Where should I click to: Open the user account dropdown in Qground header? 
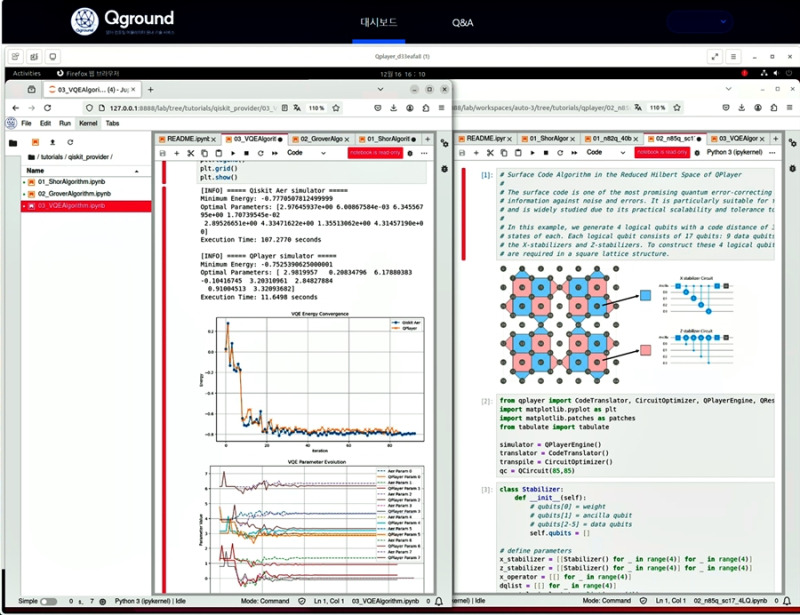pyautogui.click(x=699, y=22)
